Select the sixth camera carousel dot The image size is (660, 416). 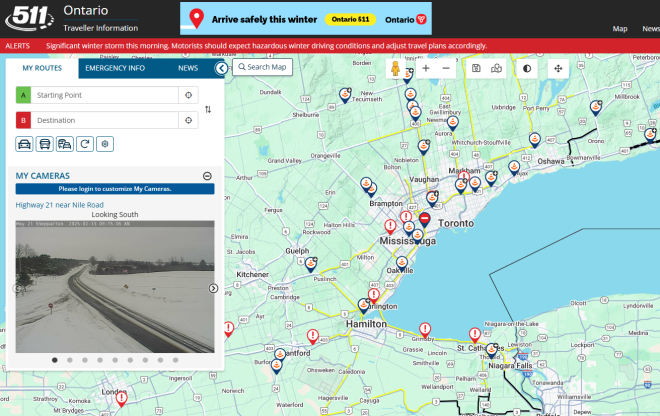click(x=130, y=360)
